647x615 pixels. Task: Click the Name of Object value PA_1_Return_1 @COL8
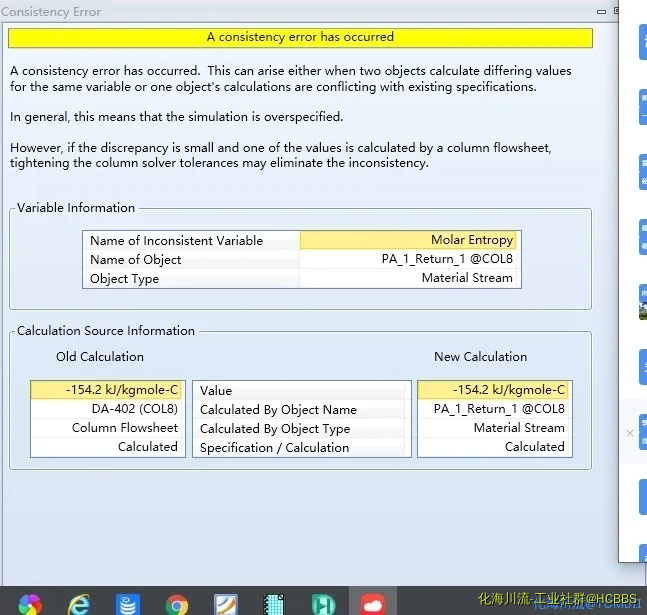[409, 259]
